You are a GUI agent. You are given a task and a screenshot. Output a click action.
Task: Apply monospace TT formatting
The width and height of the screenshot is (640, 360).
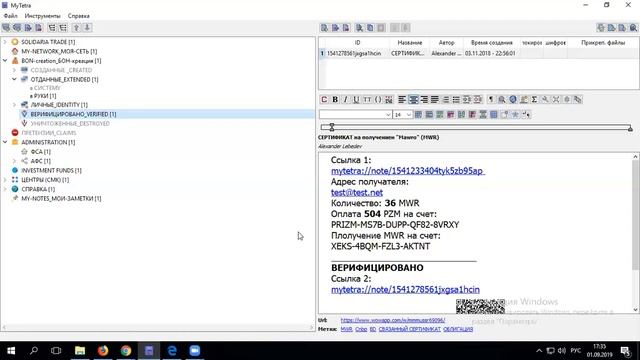[367, 99]
